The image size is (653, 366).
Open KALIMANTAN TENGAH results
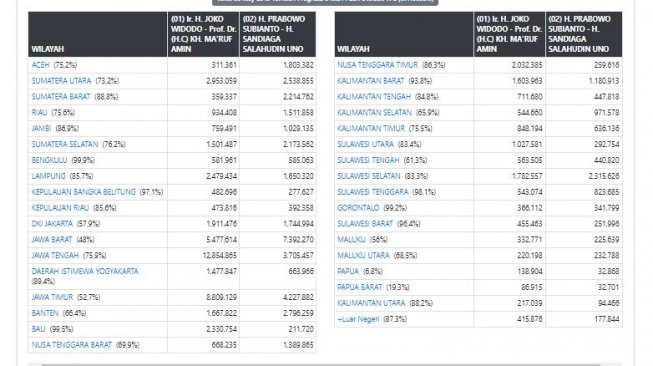pyautogui.click(x=374, y=97)
